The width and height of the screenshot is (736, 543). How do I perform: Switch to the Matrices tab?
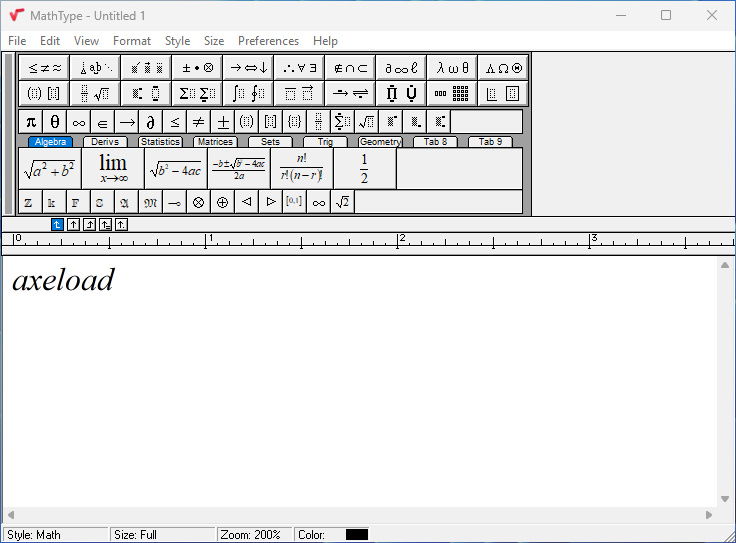[215, 142]
